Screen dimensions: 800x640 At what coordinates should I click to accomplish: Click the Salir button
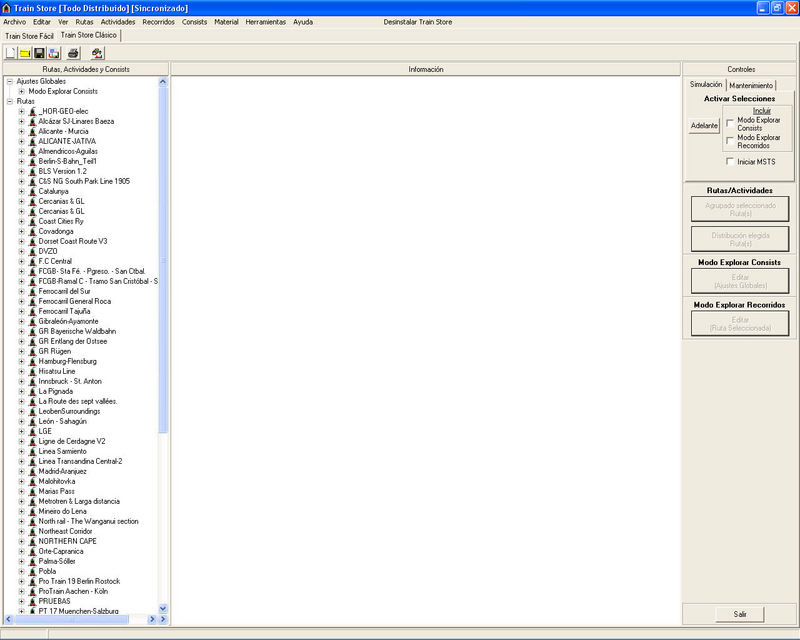tap(739, 613)
